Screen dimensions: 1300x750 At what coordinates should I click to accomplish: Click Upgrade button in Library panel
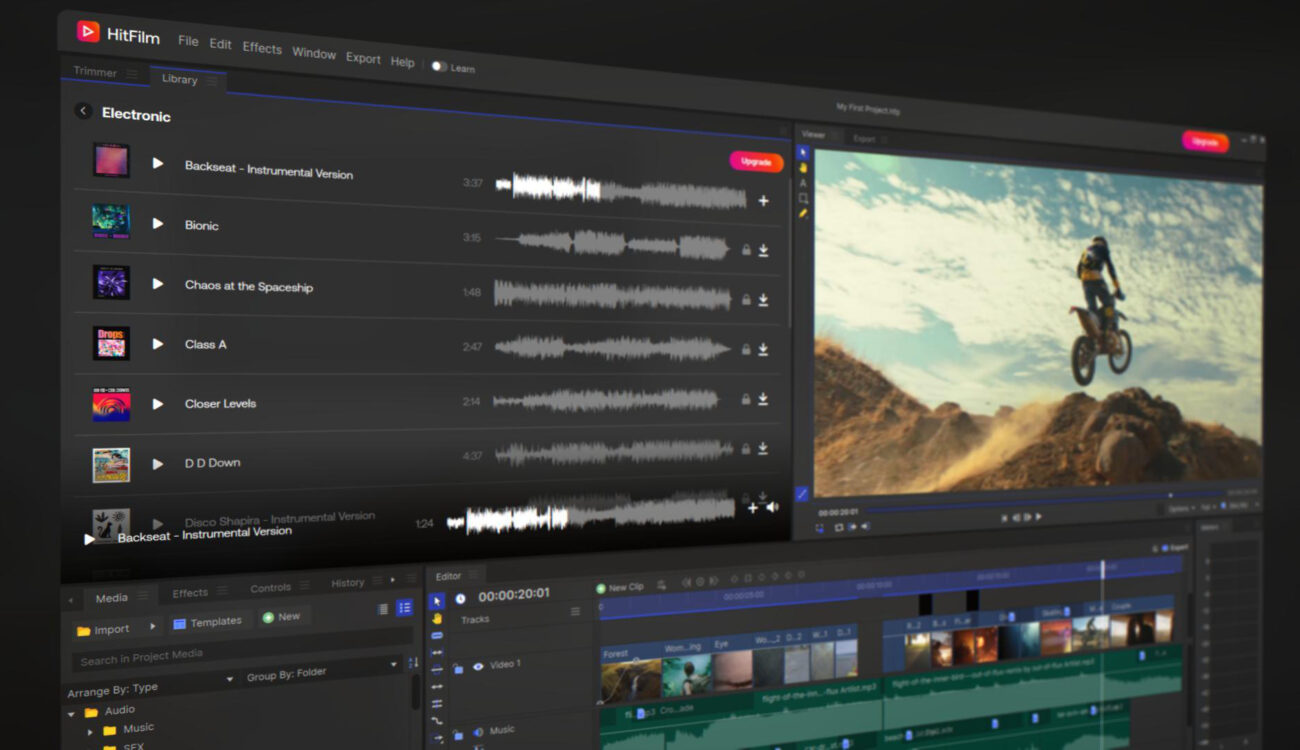point(756,161)
